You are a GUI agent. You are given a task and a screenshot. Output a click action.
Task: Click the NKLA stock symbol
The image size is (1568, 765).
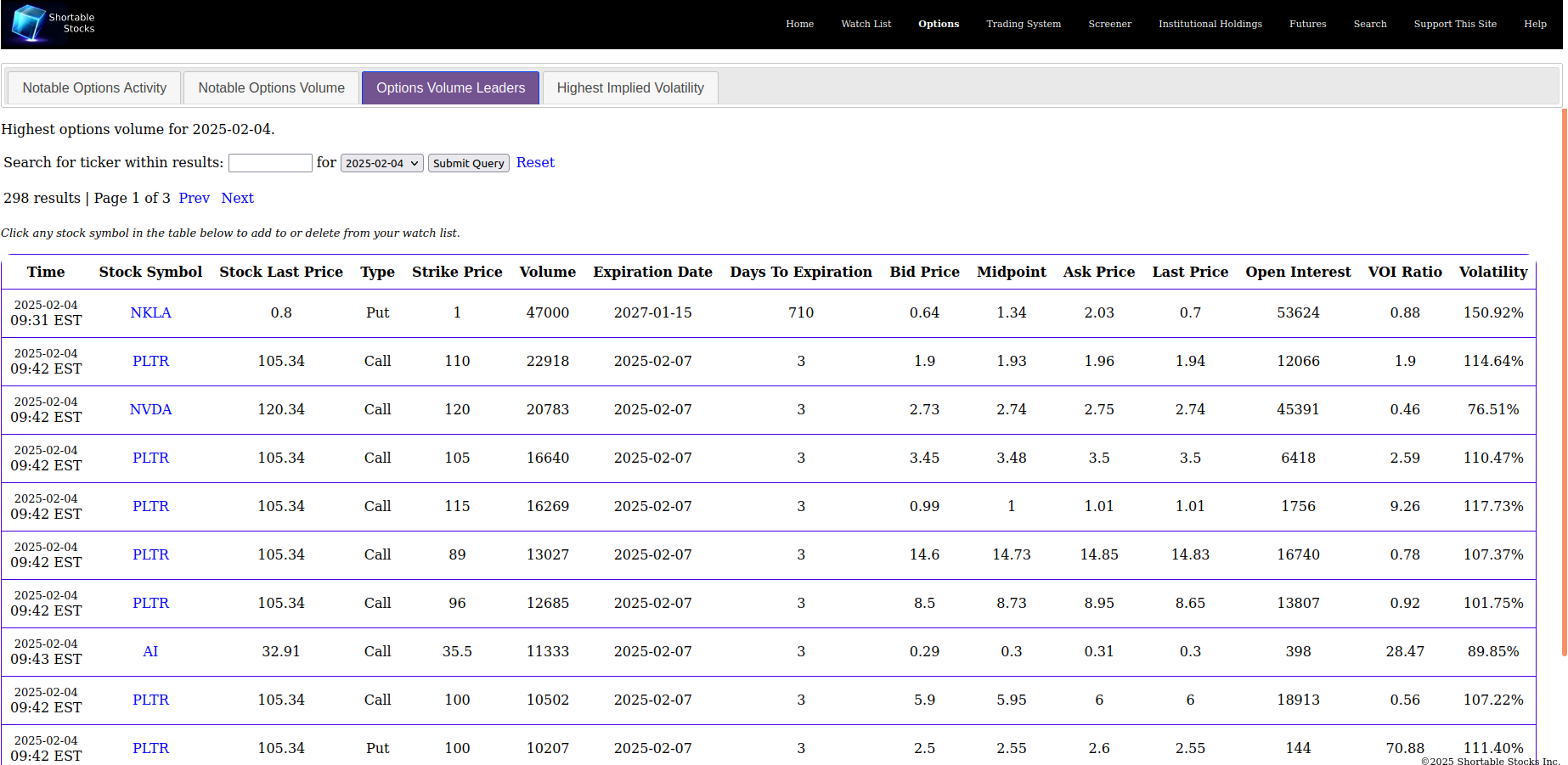point(150,312)
